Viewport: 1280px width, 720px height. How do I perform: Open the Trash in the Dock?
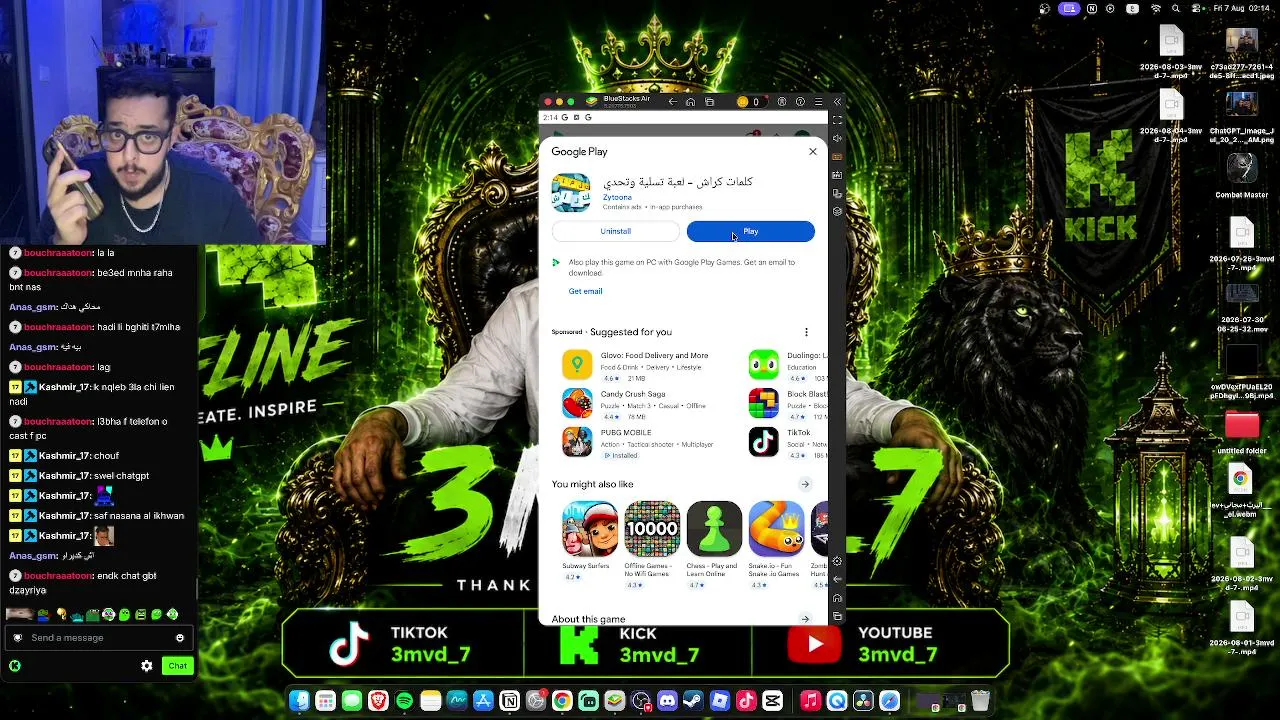pyautogui.click(x=980, y=701)
